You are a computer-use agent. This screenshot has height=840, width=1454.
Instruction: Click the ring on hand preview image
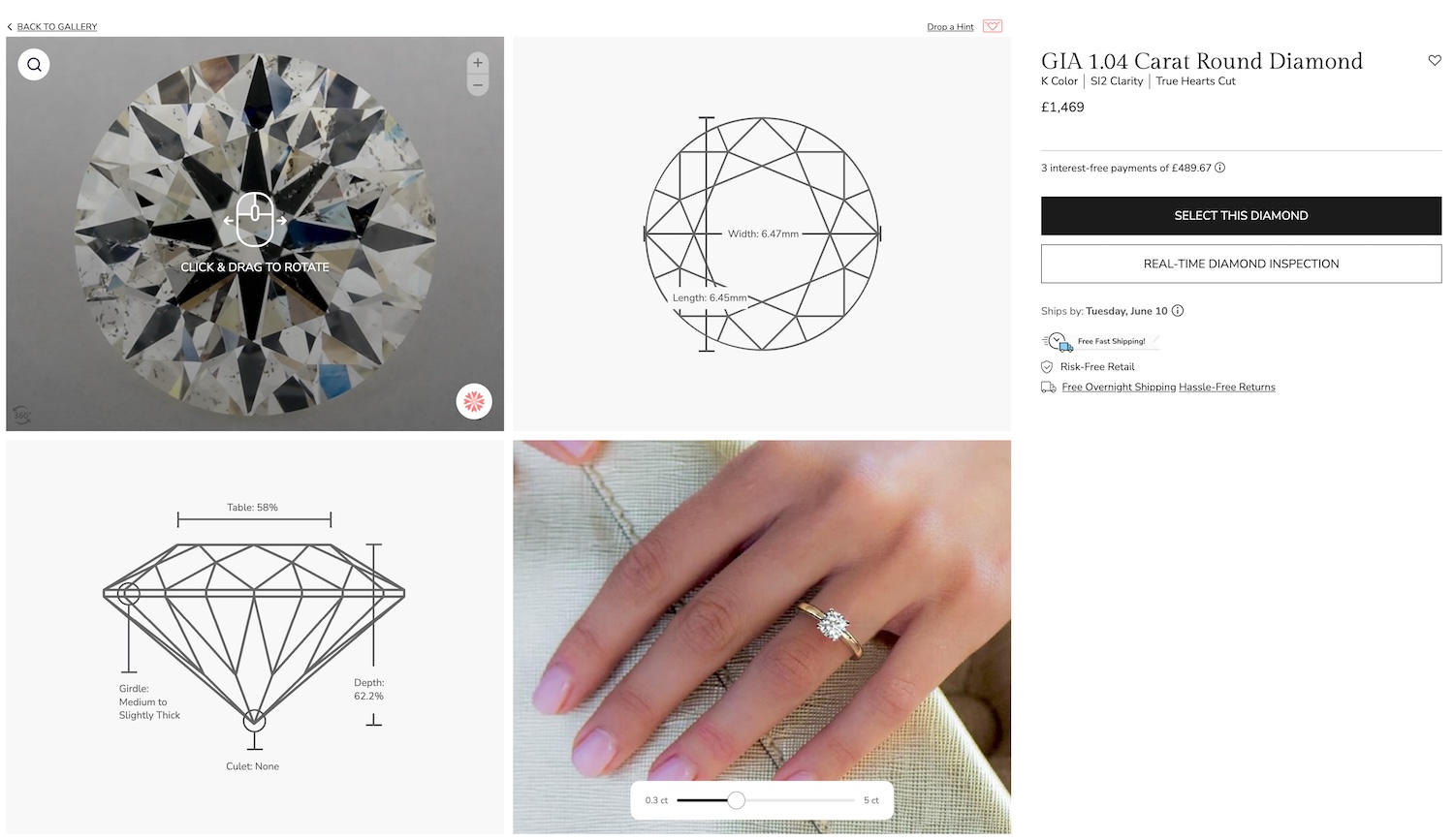point(762,638)
